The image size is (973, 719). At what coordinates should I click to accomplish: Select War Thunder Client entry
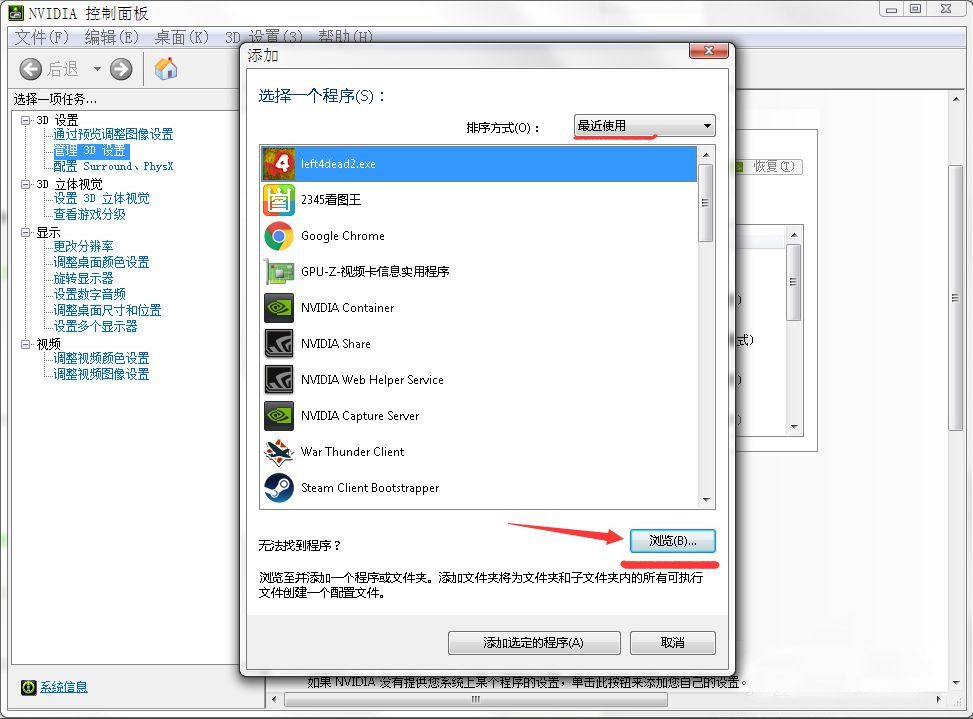(x=479, y=452)
